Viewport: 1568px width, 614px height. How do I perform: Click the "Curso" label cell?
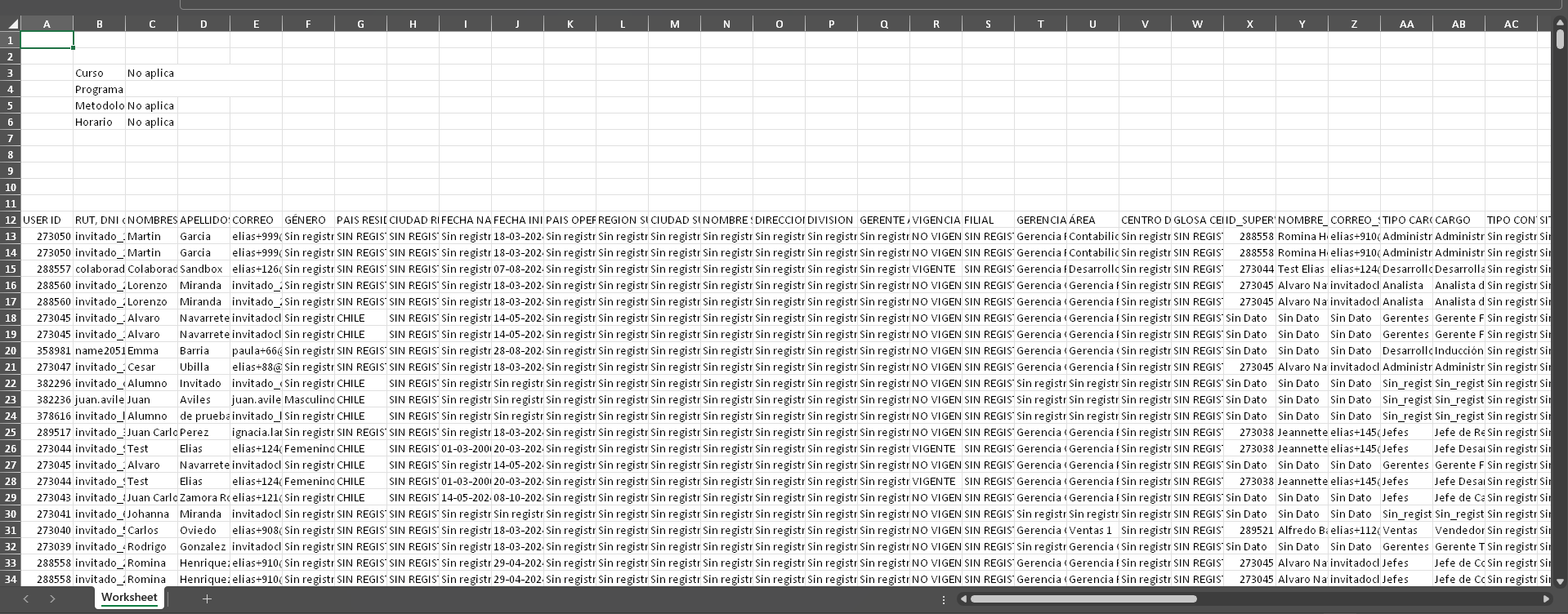click(99, 73)
